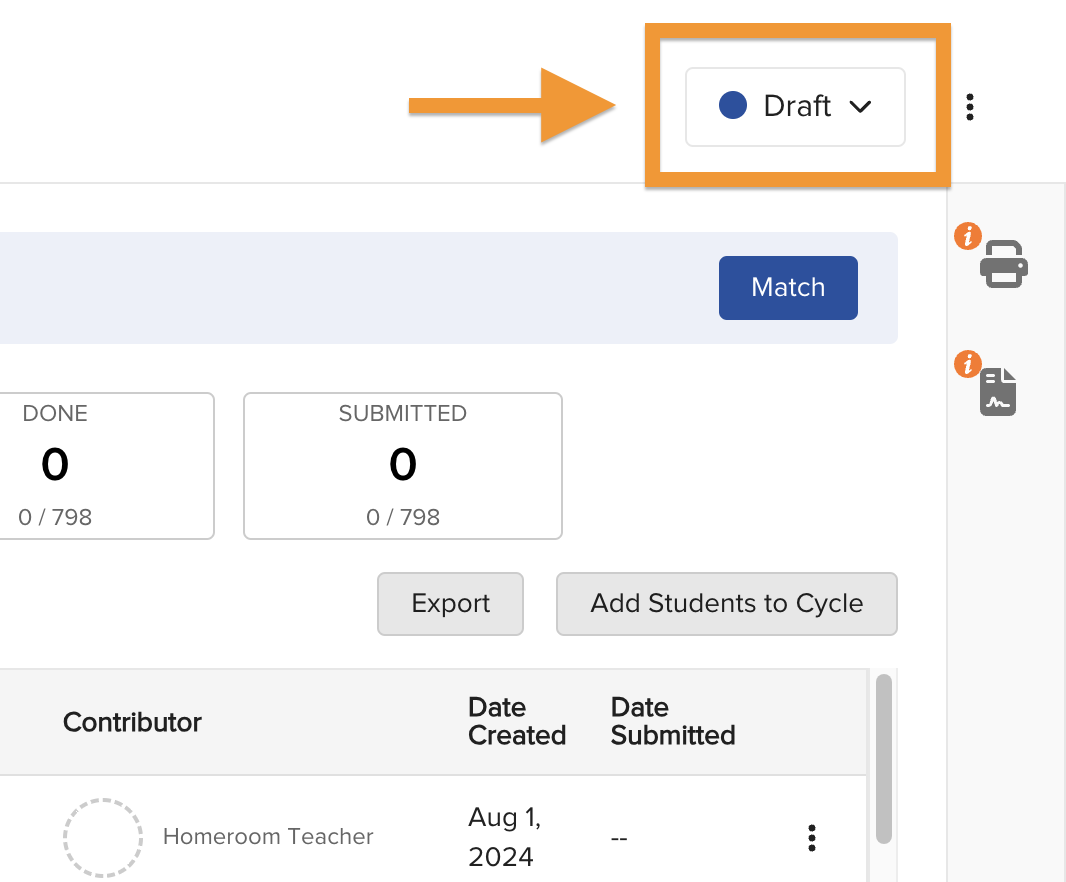Click the info badge above the document icon

click(x=967, y=364)
